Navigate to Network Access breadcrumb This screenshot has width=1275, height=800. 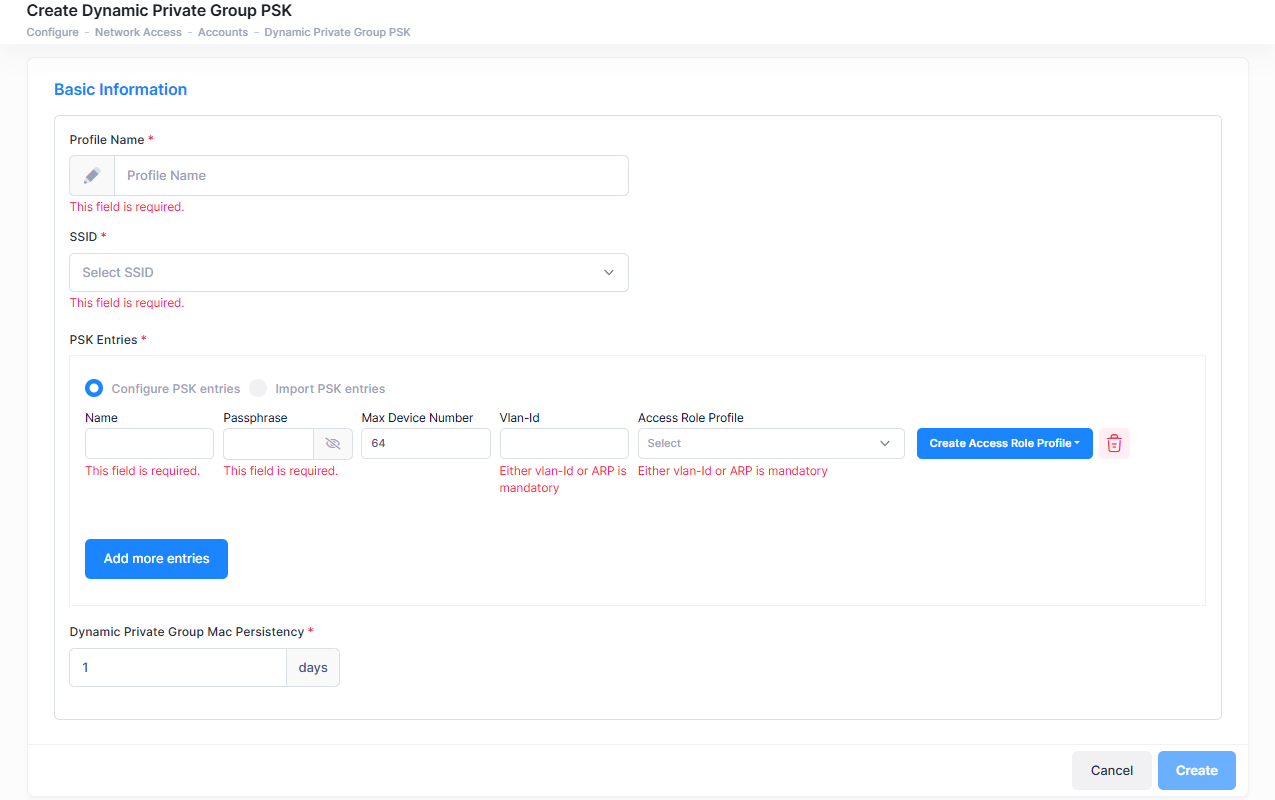(x=138, y=33)
